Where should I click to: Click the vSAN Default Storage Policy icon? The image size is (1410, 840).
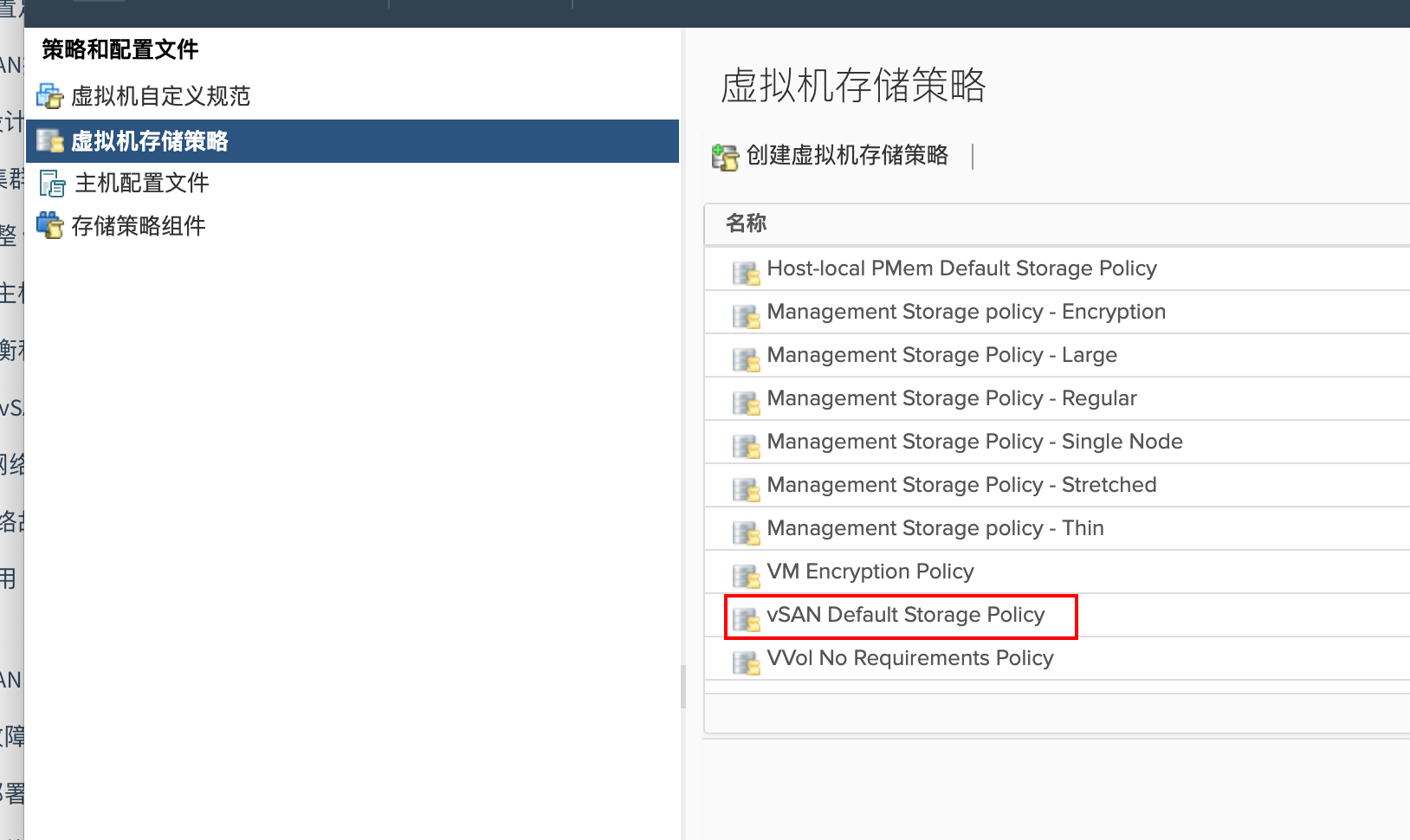(x=746, y=618)
